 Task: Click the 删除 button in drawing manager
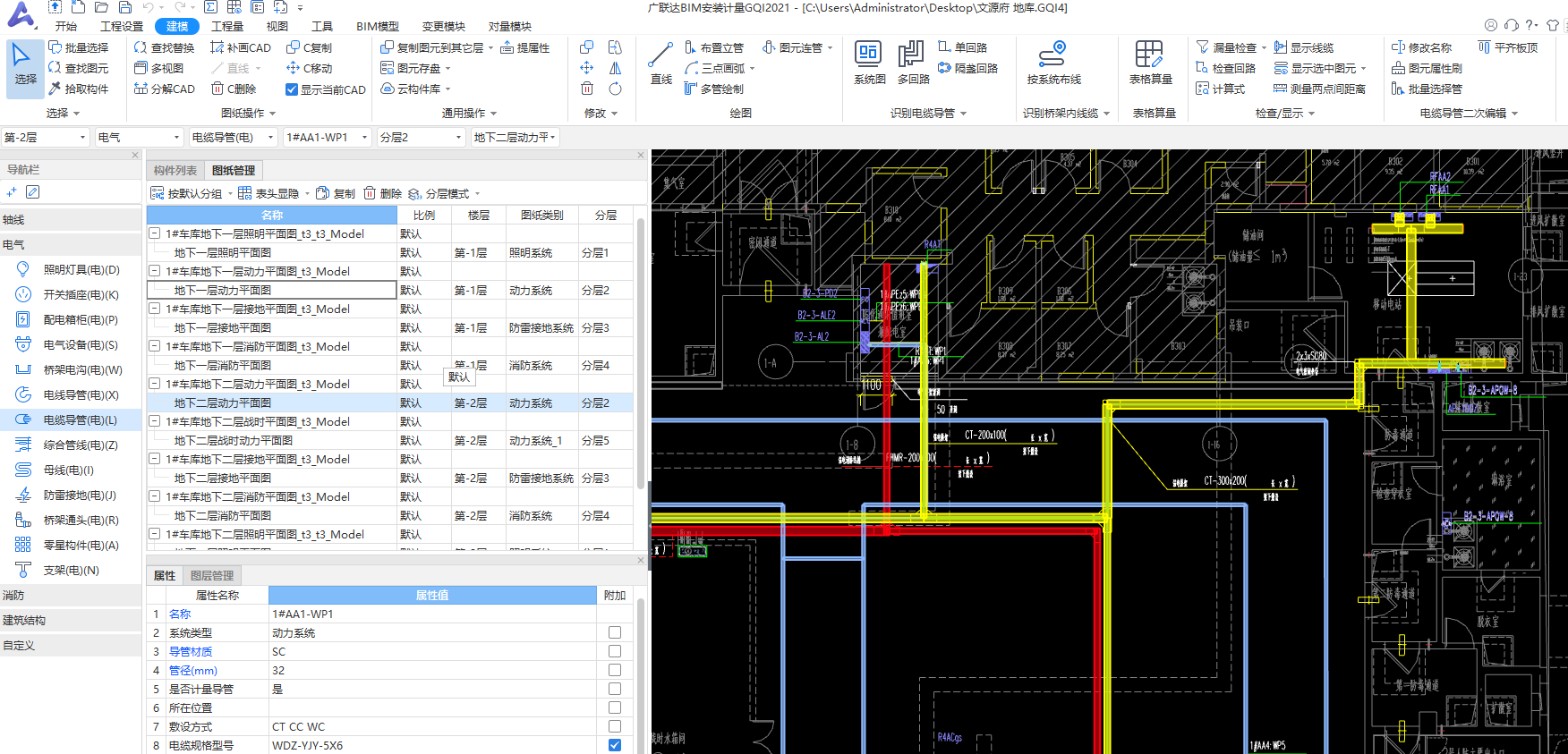383,193
